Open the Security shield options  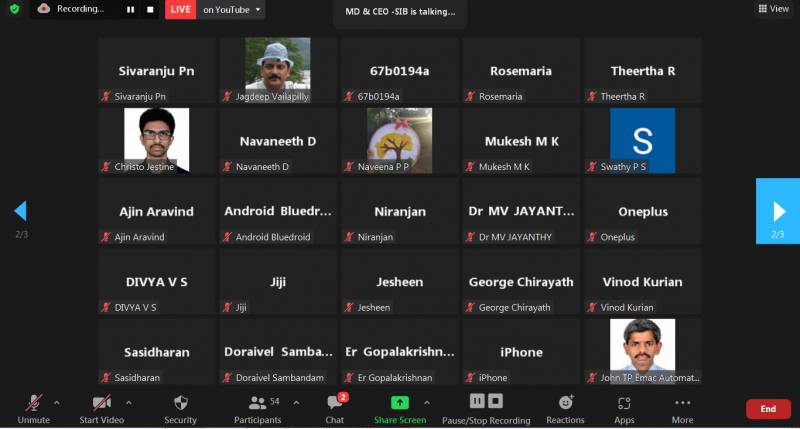tap(180, 408)
